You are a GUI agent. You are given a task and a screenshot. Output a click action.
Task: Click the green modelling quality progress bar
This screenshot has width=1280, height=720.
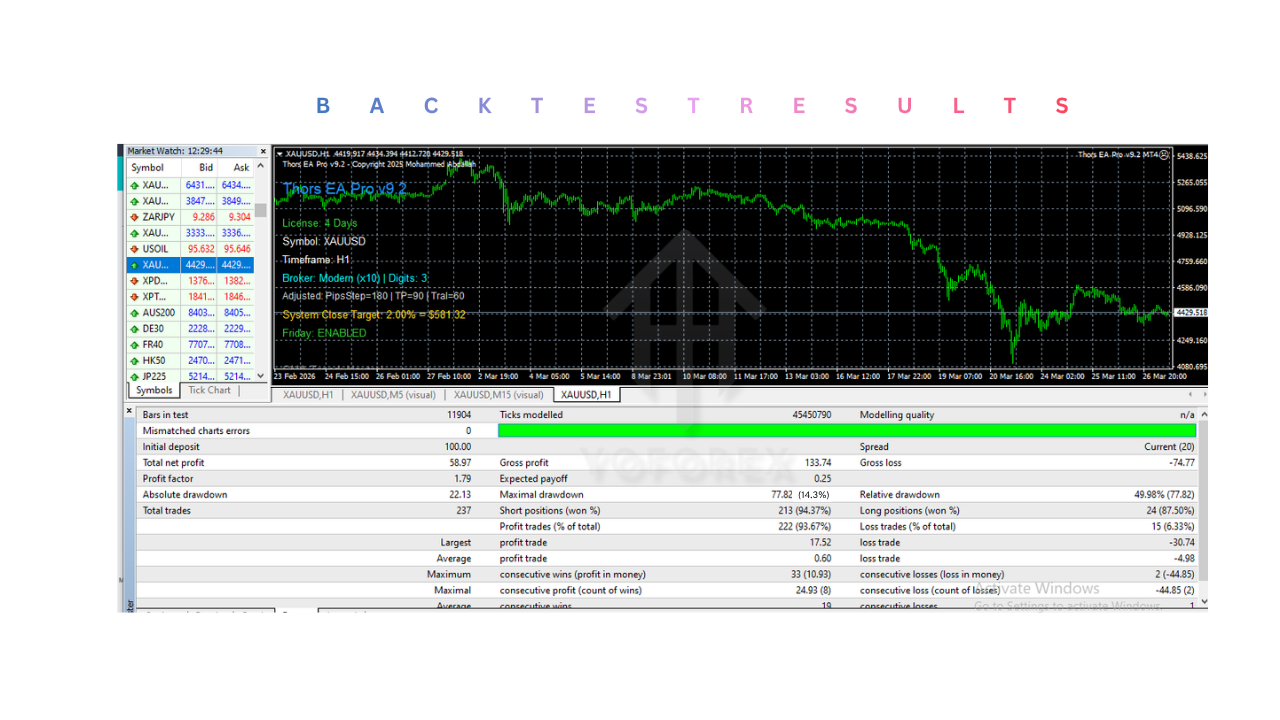(846, 430)
